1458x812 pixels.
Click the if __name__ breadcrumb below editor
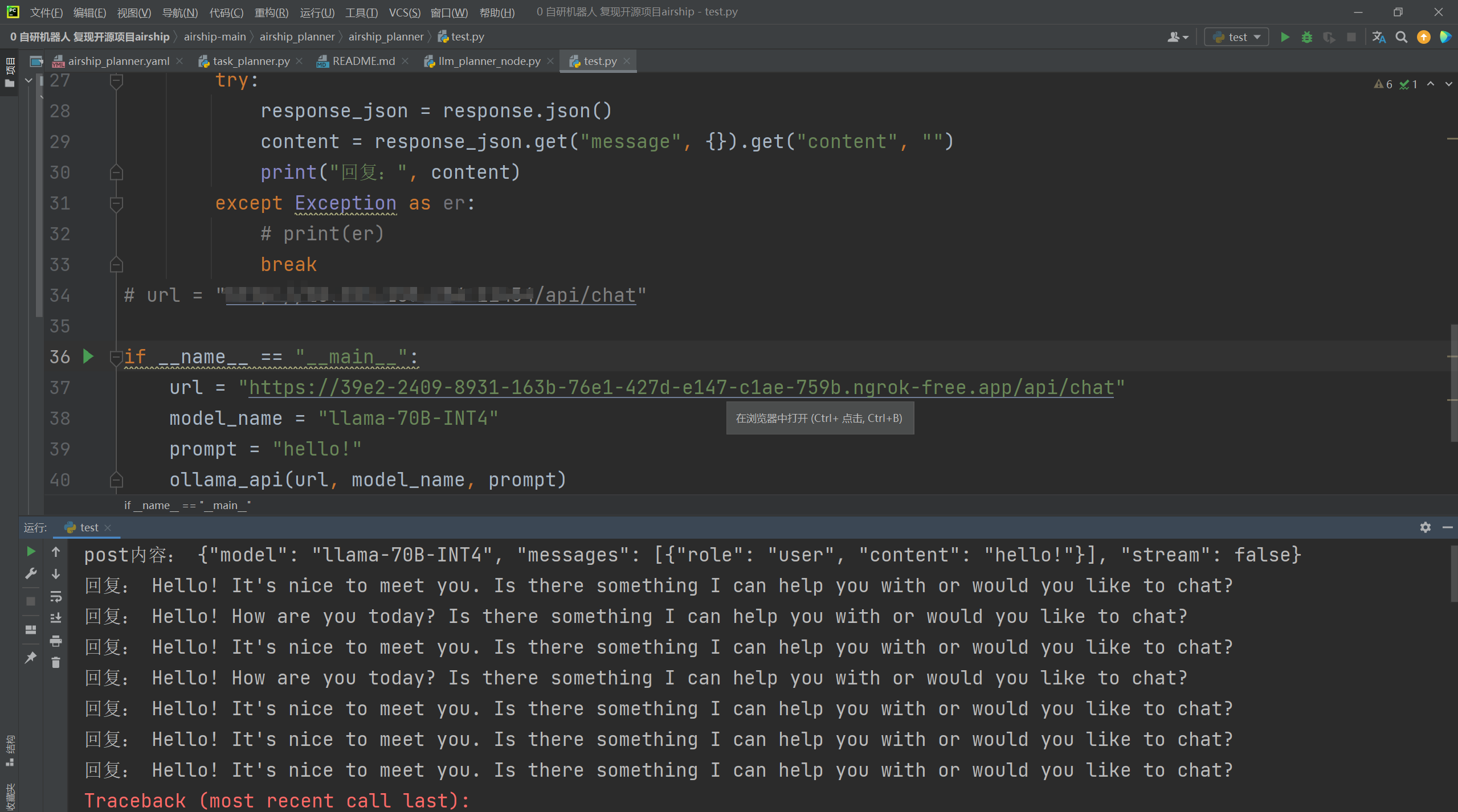(x=187, y=505)
